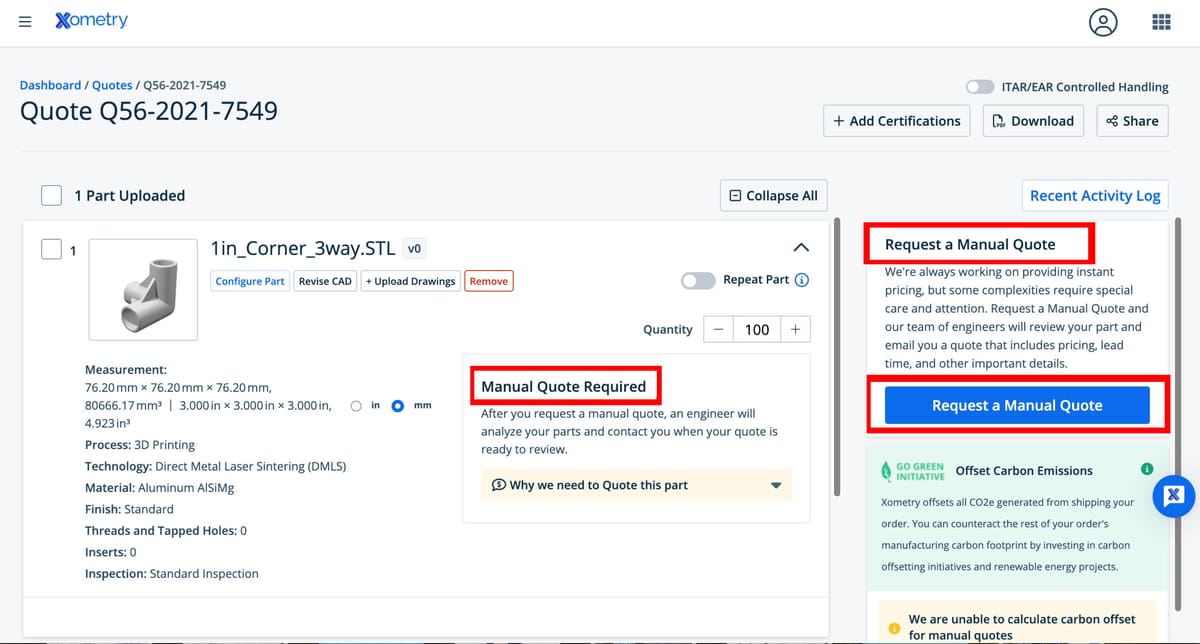This screenshot has height=644, width=1200.
Task: Click the green carbon offset info icon
Action: click(1146, 469)
